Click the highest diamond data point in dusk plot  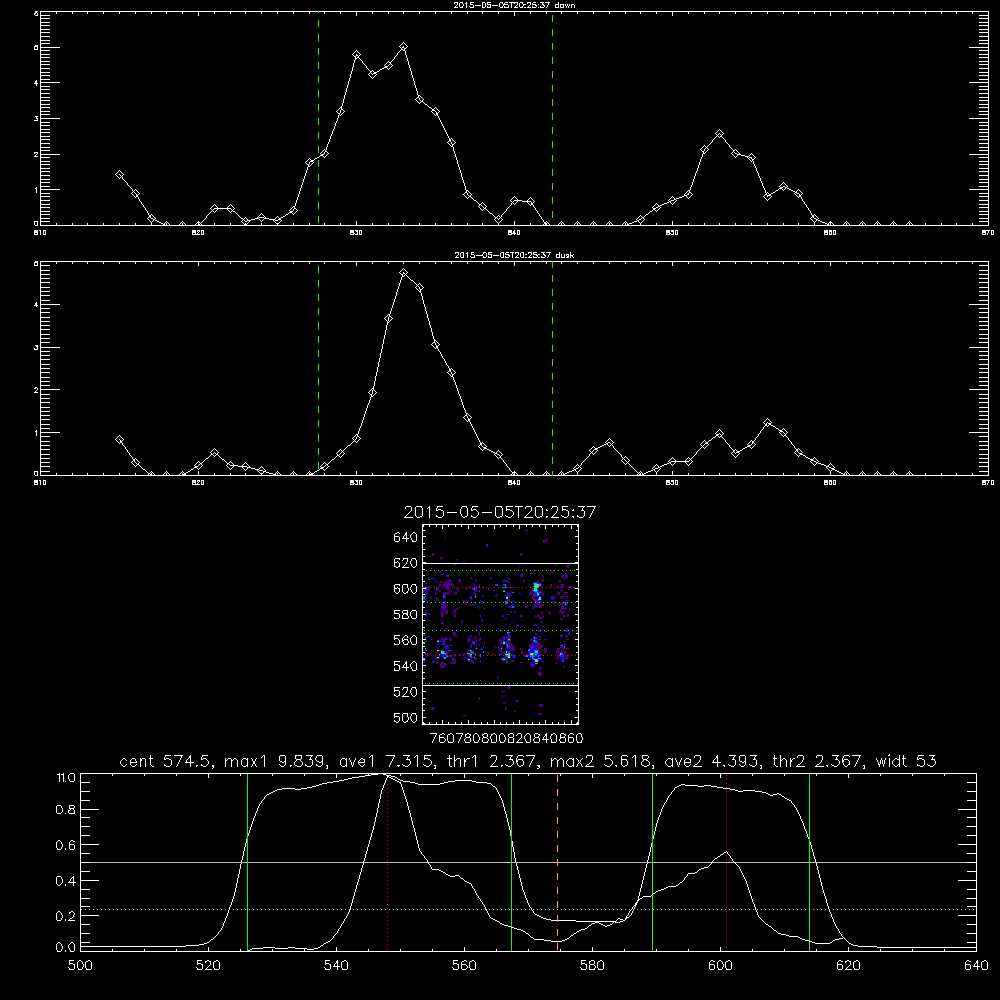(404, 273)
